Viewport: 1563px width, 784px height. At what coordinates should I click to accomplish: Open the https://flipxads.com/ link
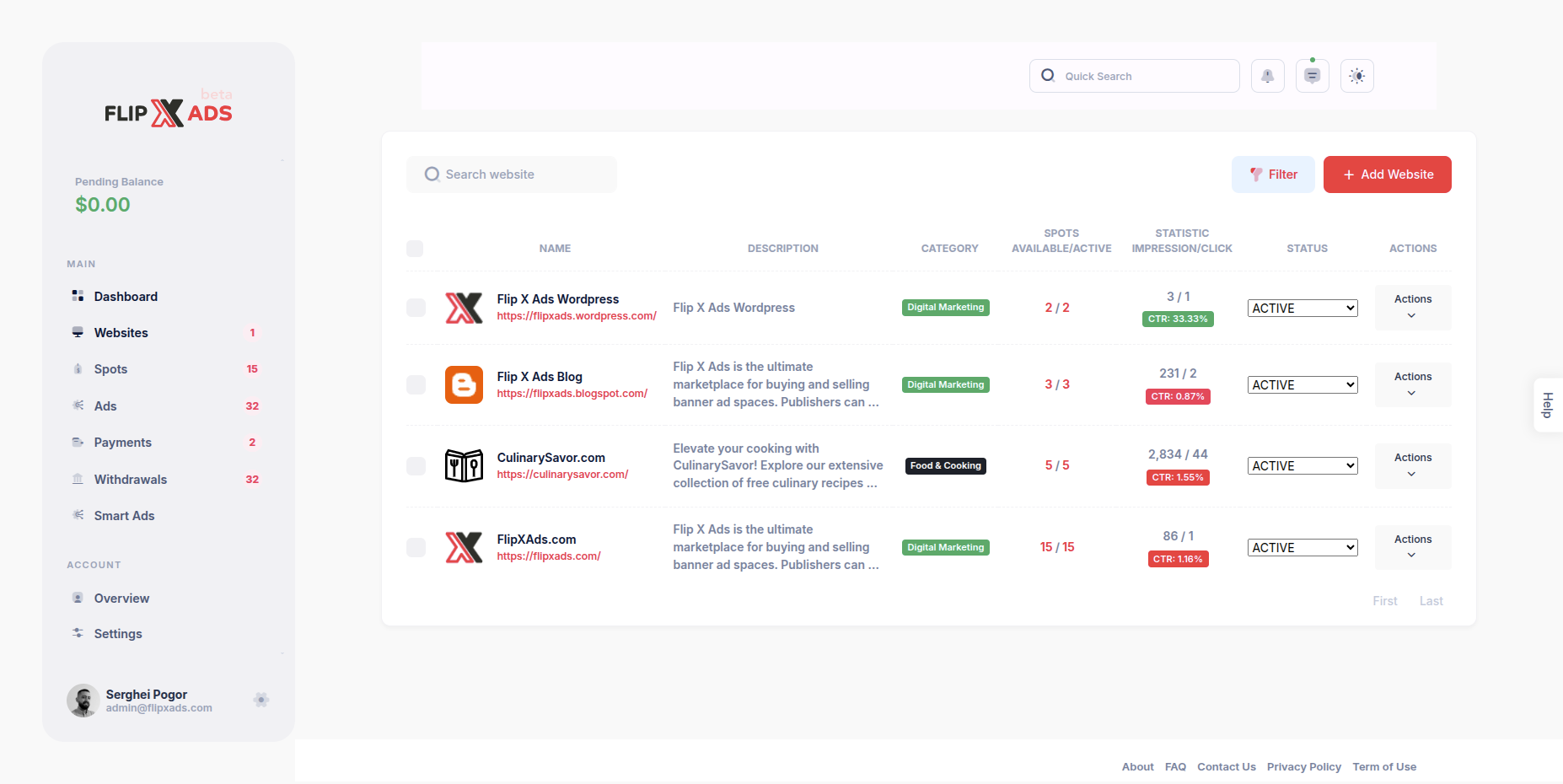click(x=549, y=556)
